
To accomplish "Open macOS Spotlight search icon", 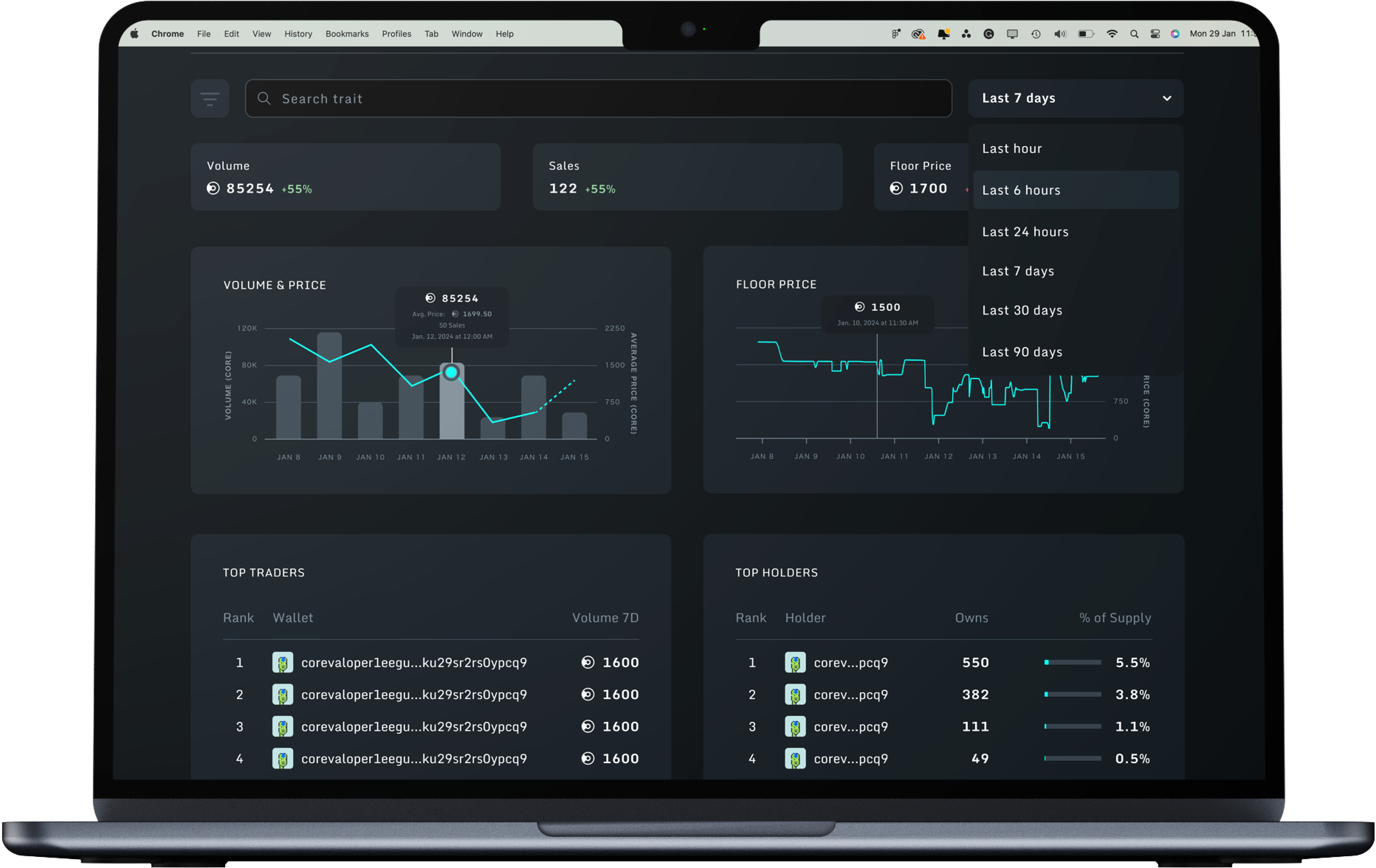I will pyautogui.click(x=1134, y=34).
